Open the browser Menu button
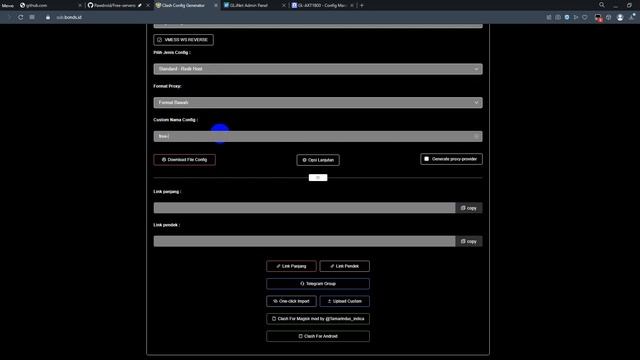This screenshot has width=640, height=360. (7, 5)
